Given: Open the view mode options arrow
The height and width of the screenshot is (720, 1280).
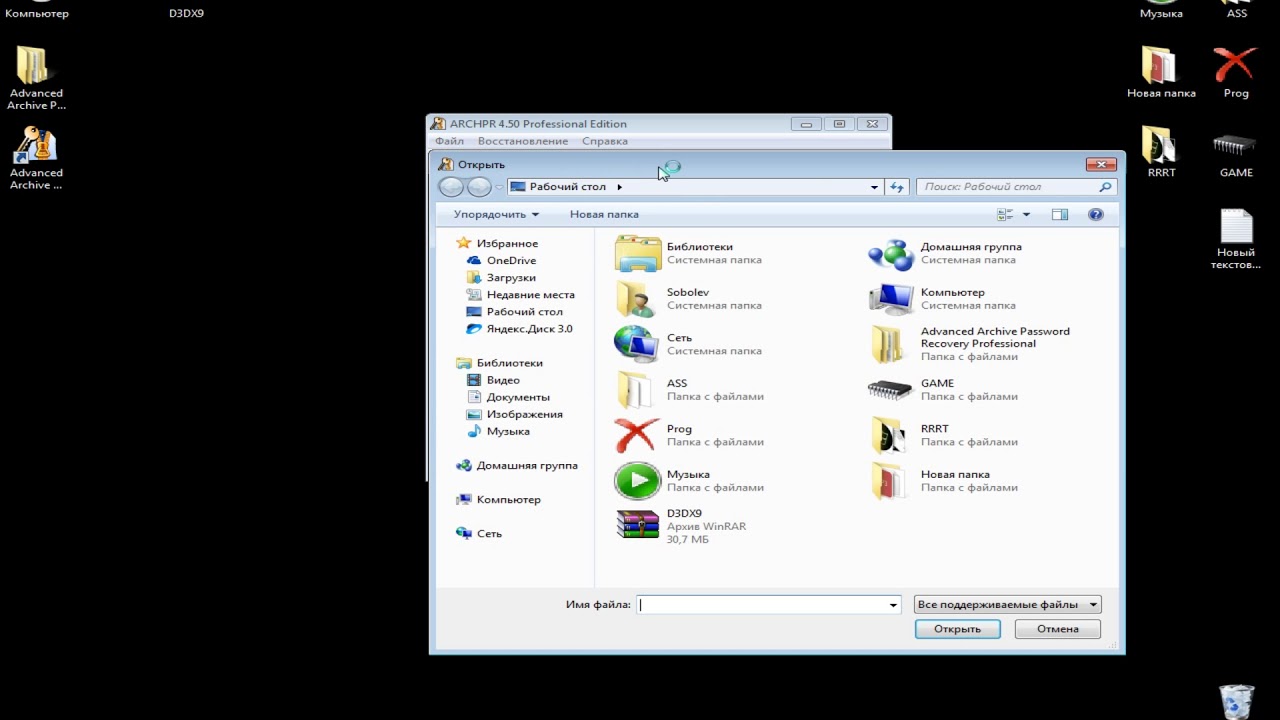Looking at the screenshot, I should [x=1026, y=214].
